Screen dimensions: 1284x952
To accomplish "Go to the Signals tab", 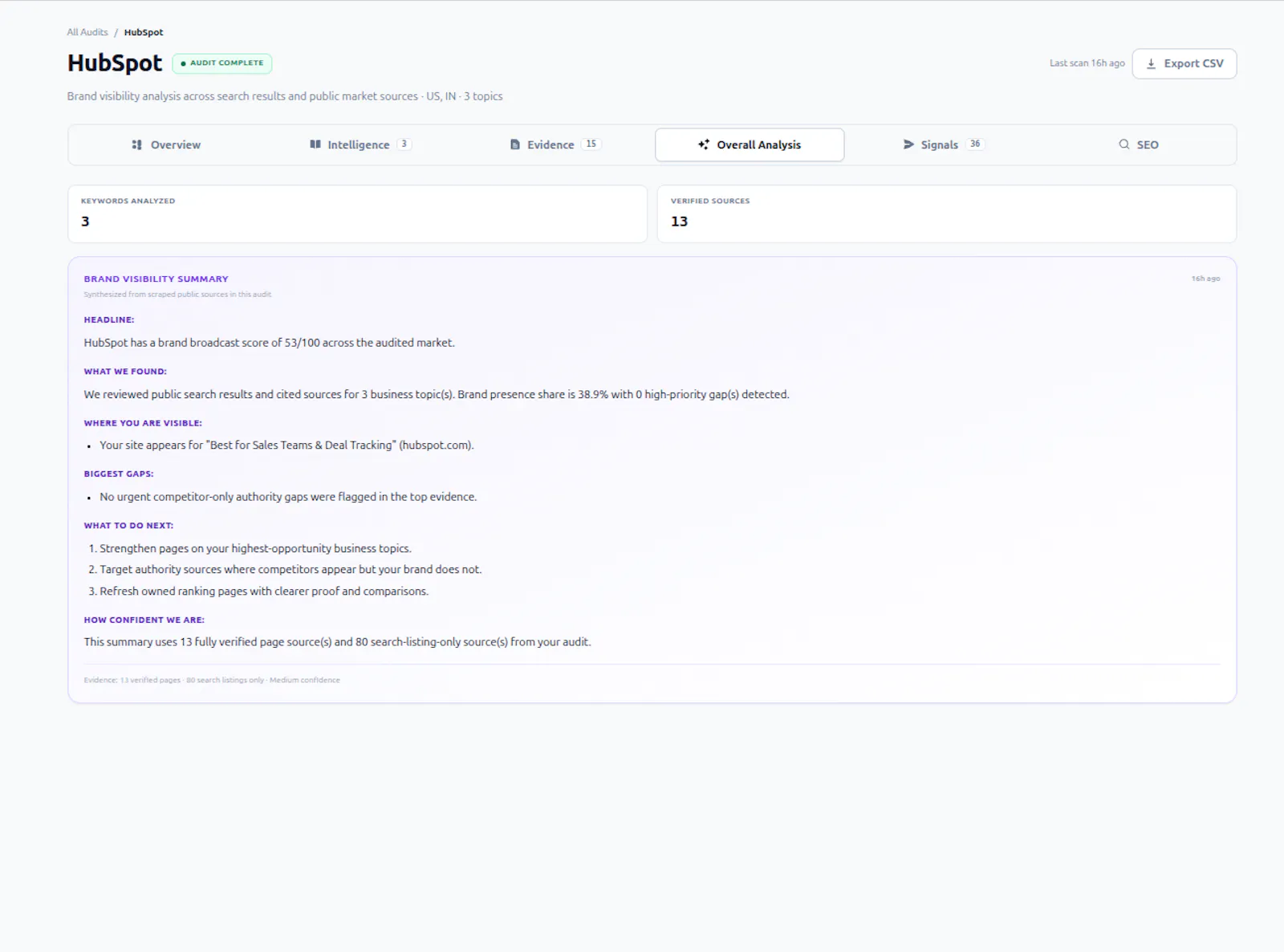I will click(944, 144).
